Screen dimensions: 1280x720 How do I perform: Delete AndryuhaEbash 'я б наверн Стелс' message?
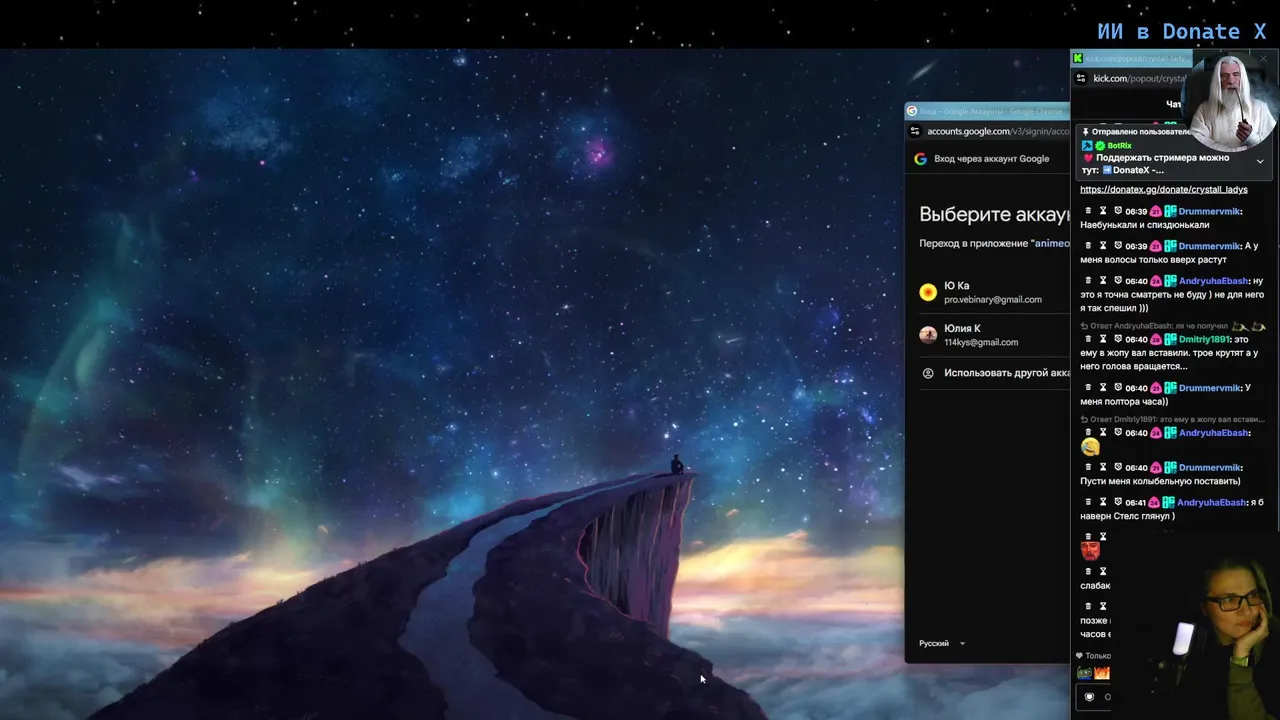(x=1088, y=502)
